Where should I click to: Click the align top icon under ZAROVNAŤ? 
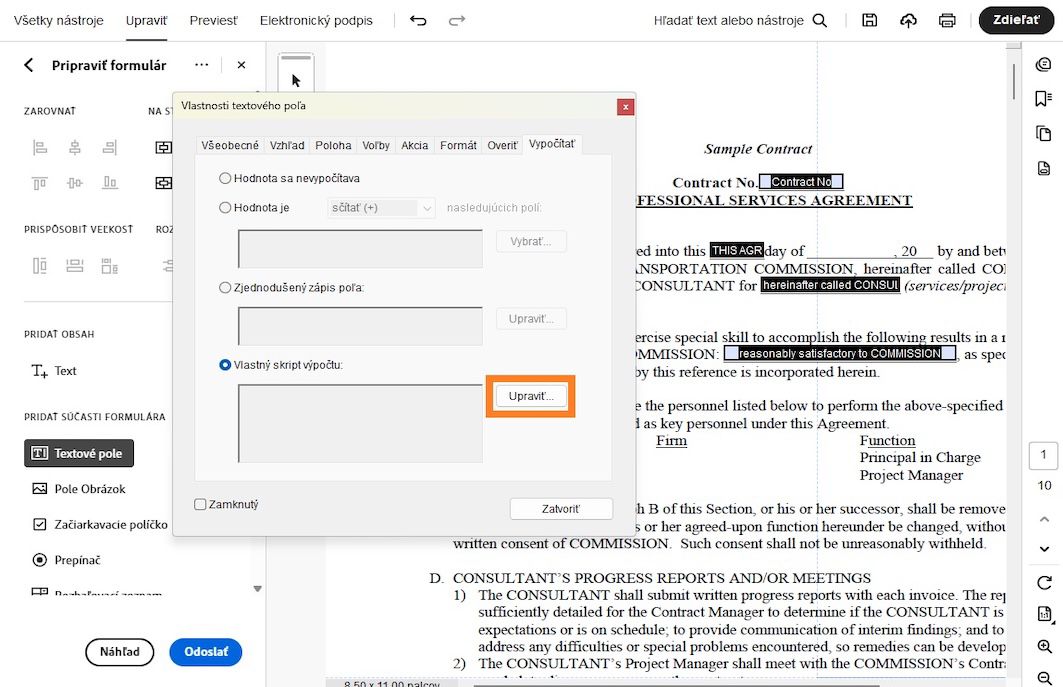pyautogui.click(x=40, y=182)
